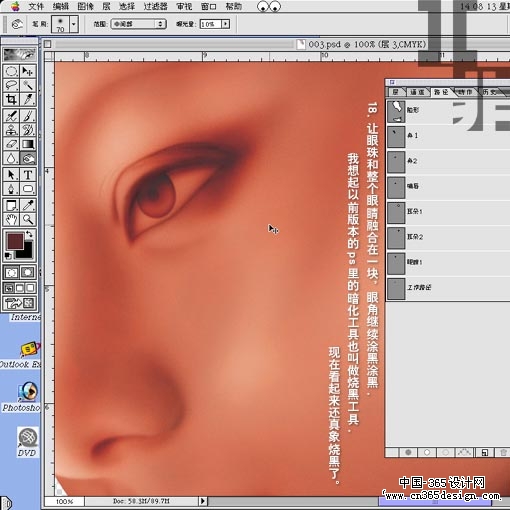
Task: Select the 工作路径 work path row
Action: [448, 288]
